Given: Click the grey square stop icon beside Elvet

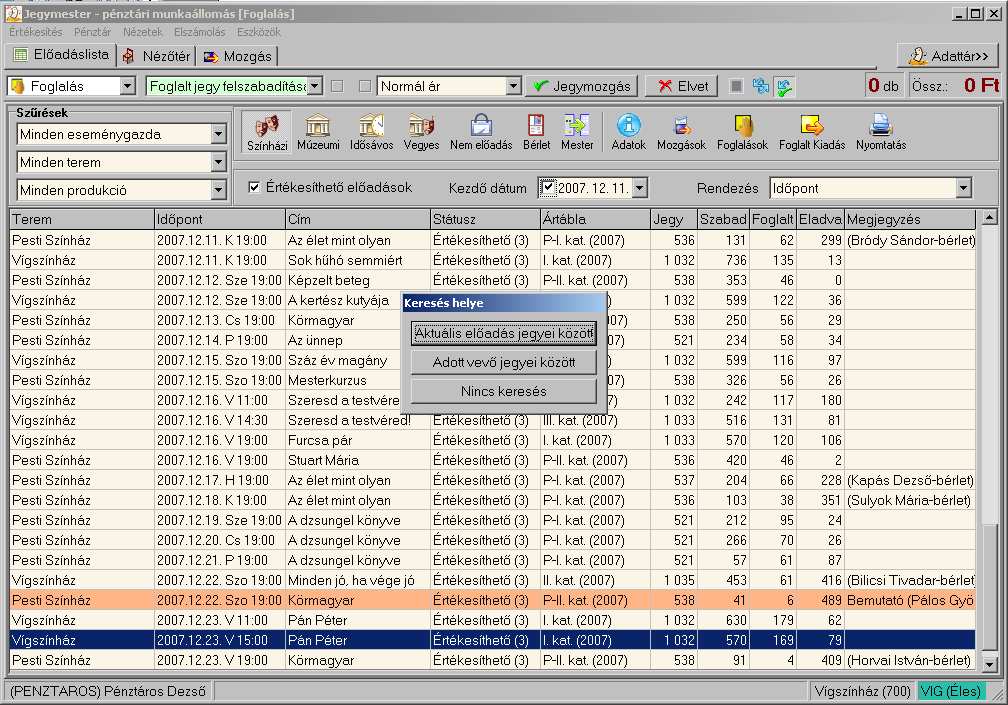Looking at the screenshot, I should point(737,85).
